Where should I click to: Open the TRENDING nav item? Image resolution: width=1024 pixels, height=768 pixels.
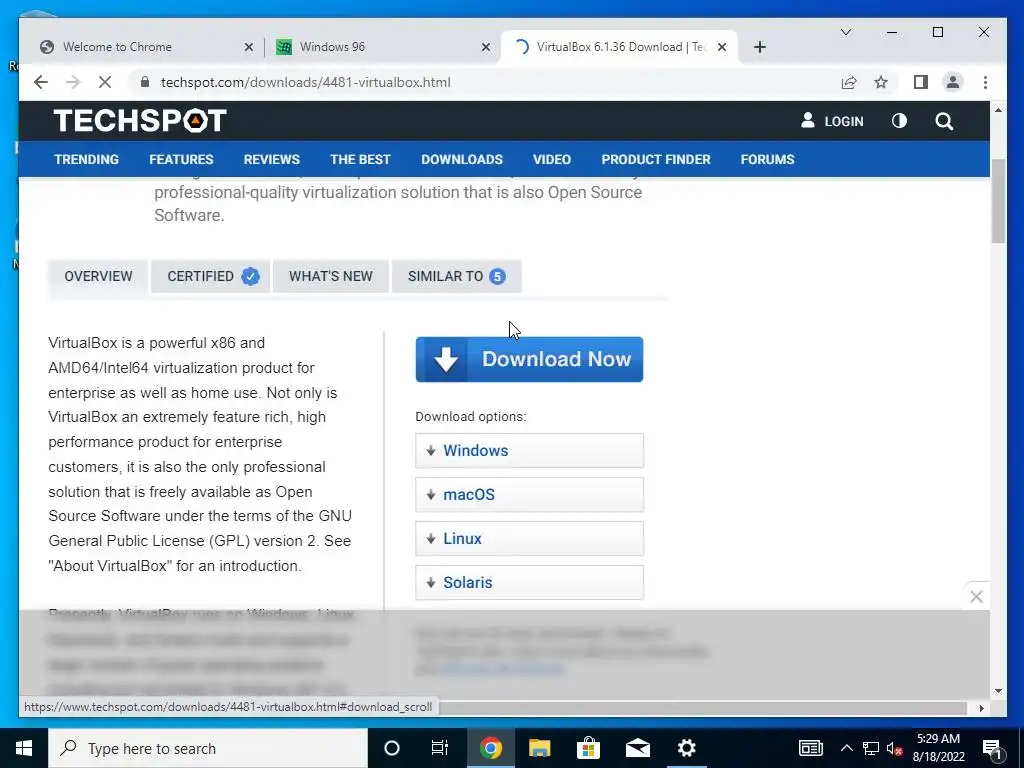point(86,159)
